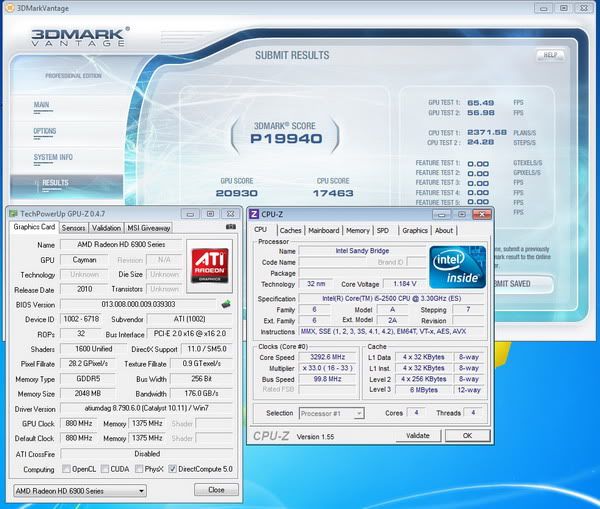Open the Memory tab in CPU-Z
This screenshot has width=600, height=509.
tap(358, 230)
